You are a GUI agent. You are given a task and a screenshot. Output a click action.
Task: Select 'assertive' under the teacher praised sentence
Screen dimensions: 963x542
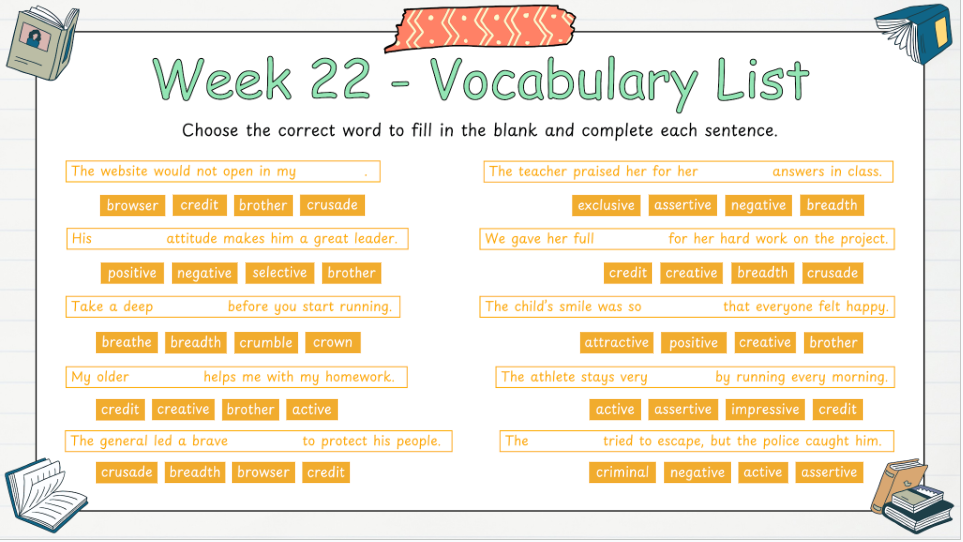tap(682, 206)
